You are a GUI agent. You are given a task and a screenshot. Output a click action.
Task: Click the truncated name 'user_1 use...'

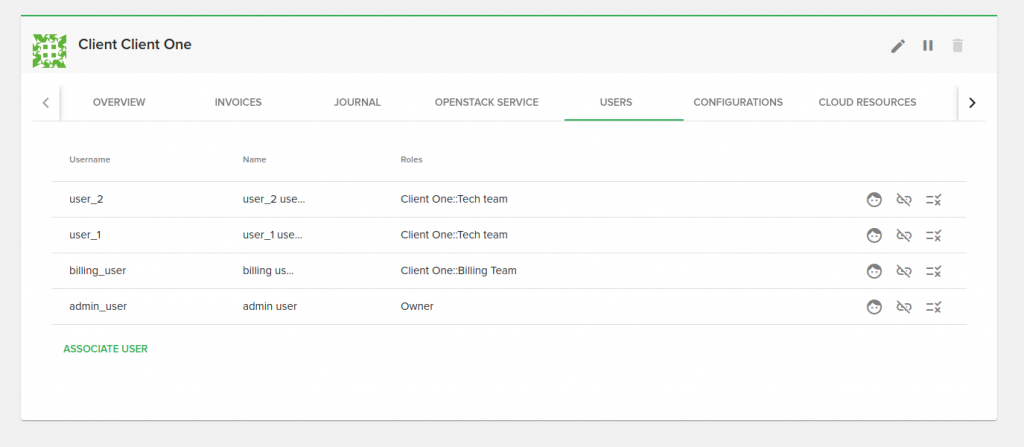273,235
